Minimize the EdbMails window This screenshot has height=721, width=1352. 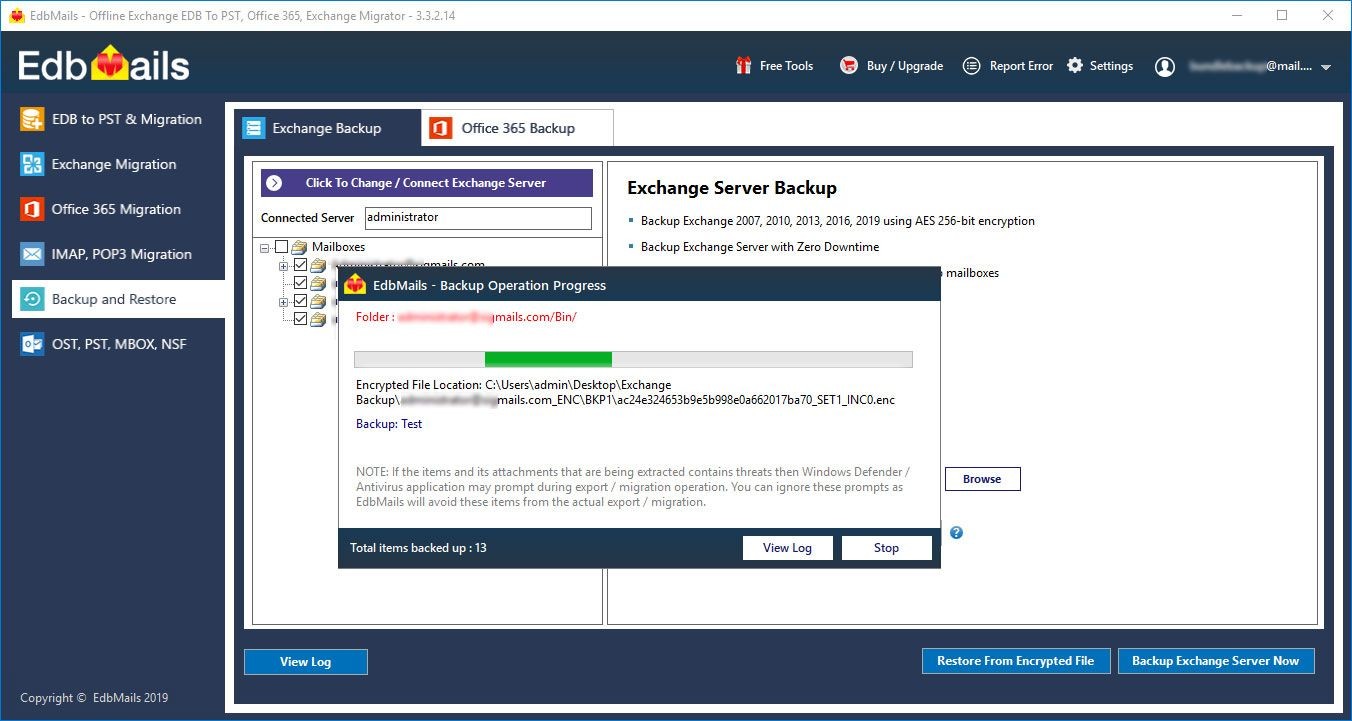pos(1237,16)
